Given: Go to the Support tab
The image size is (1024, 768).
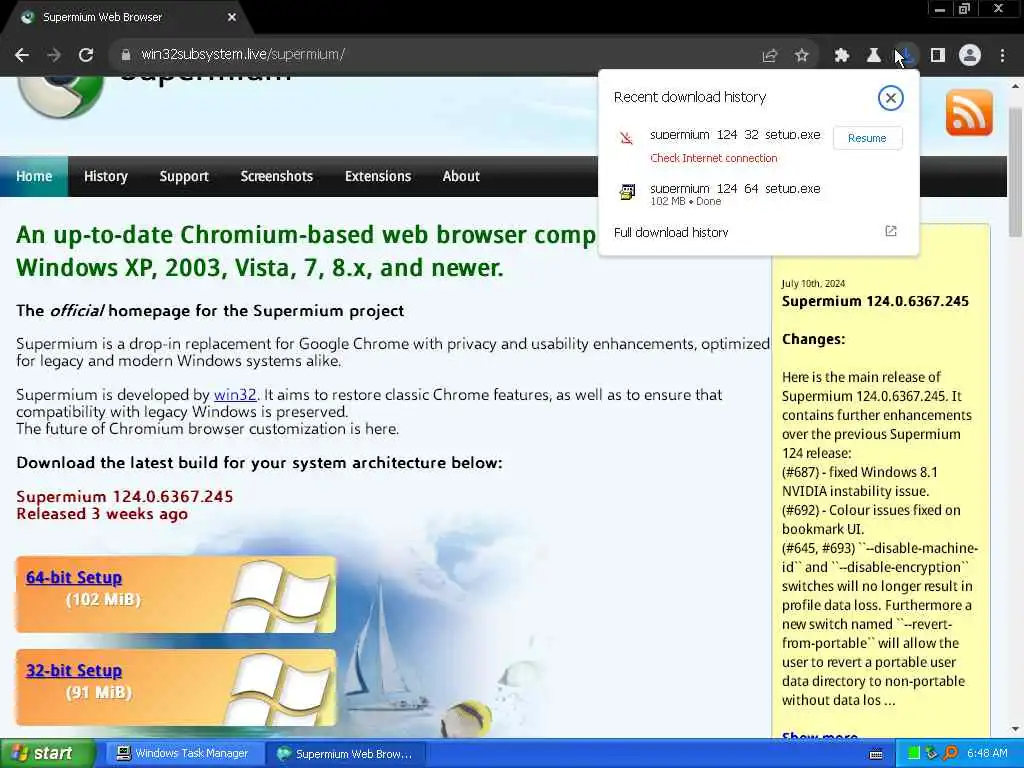Looking at the screenshot, I should coord(184,176).
